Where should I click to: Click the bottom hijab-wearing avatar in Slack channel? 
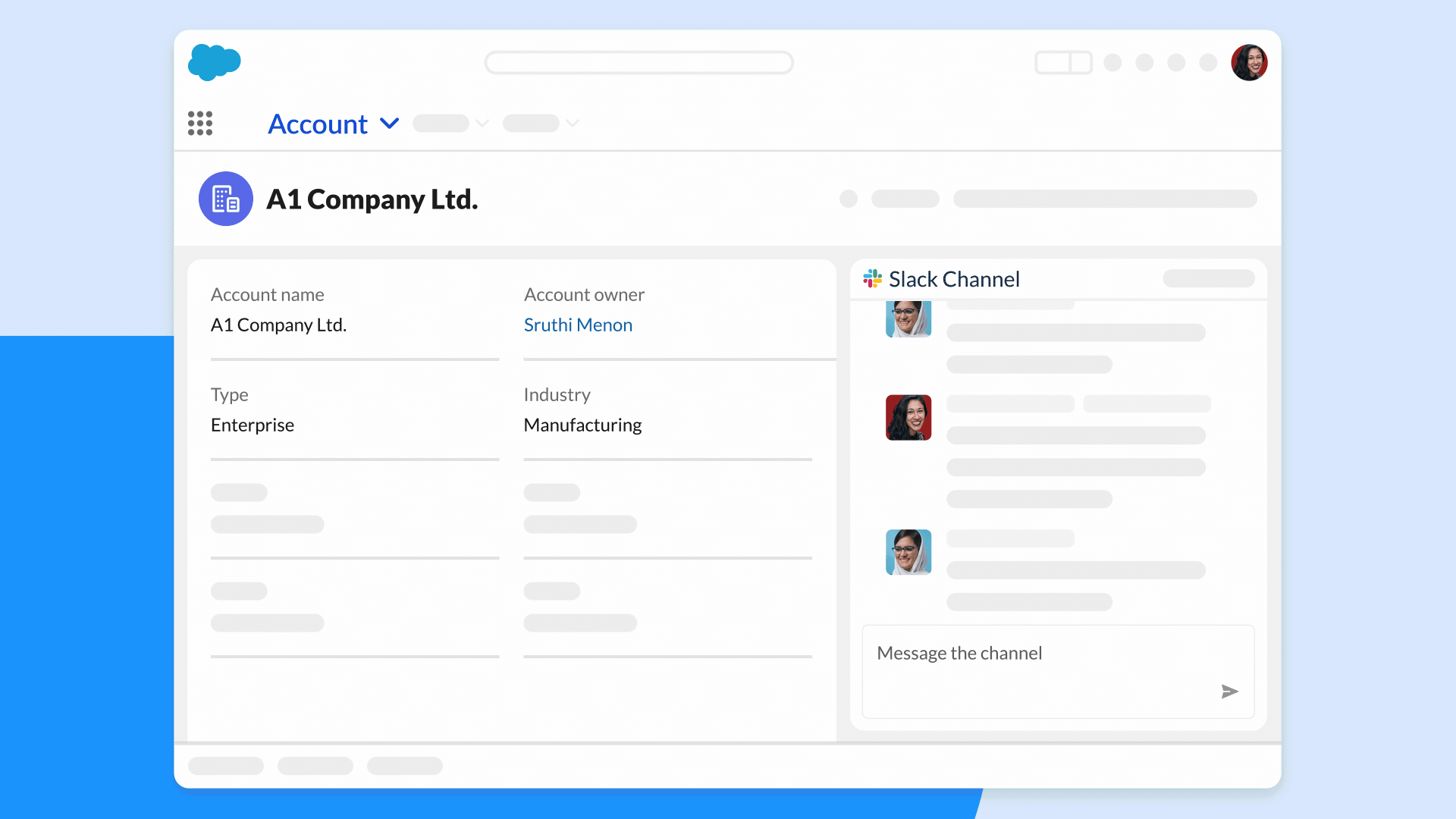[x=908, y=552]
